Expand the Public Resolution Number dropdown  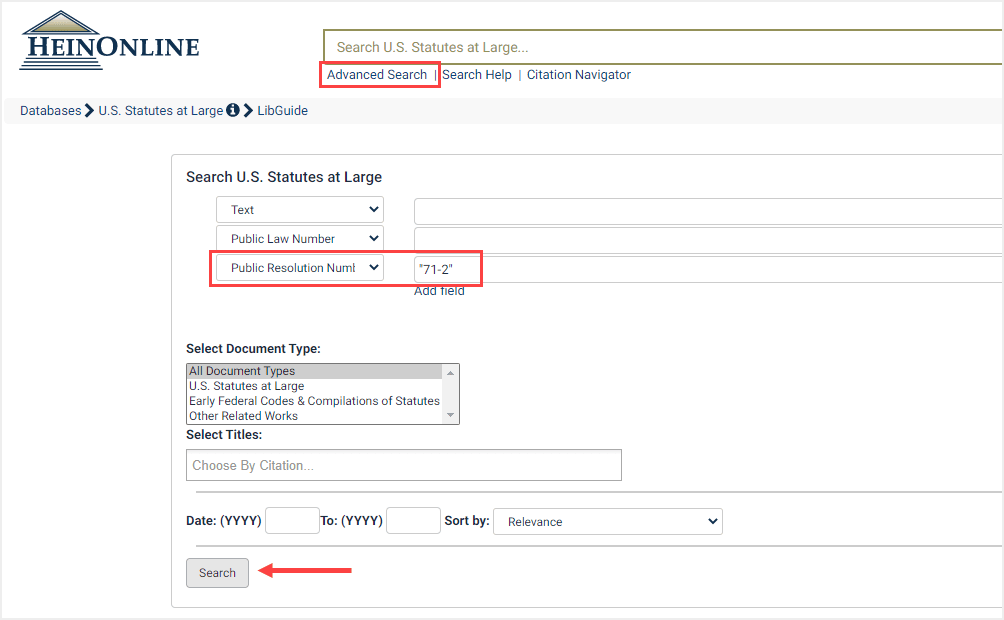[300, 268]
